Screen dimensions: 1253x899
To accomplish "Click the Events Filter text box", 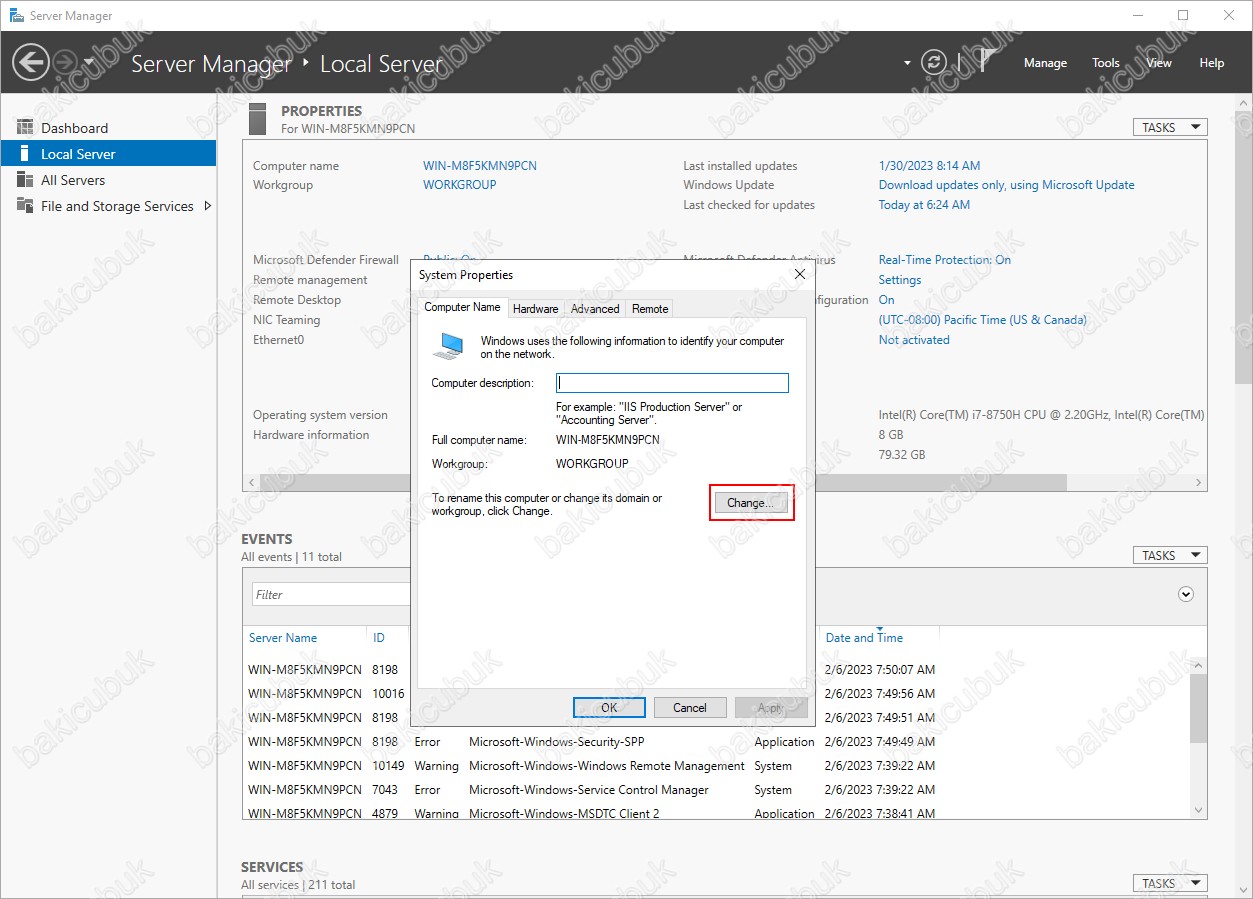I will pyautogui.click(x=331, y=594).
